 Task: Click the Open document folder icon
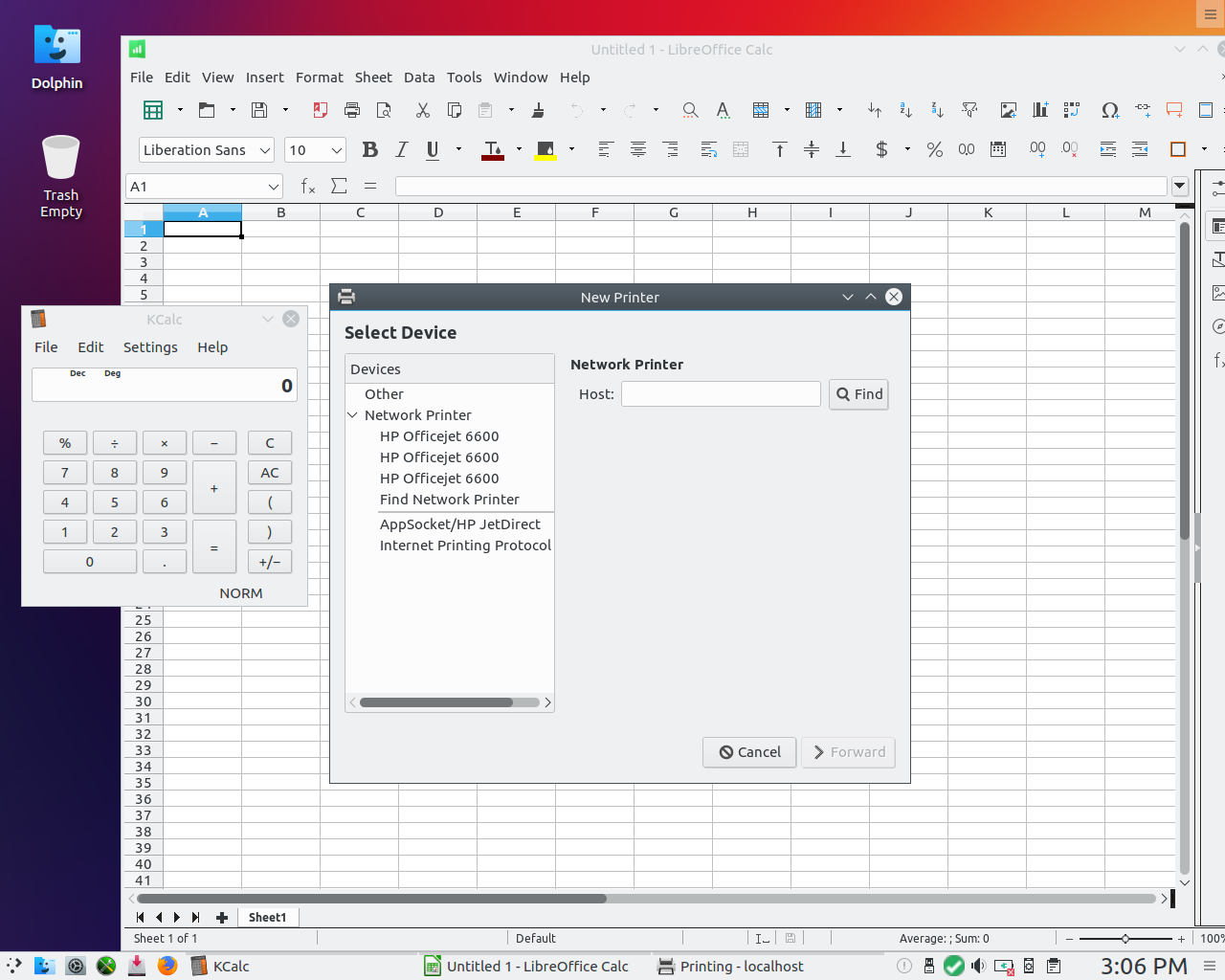[206, 110]
